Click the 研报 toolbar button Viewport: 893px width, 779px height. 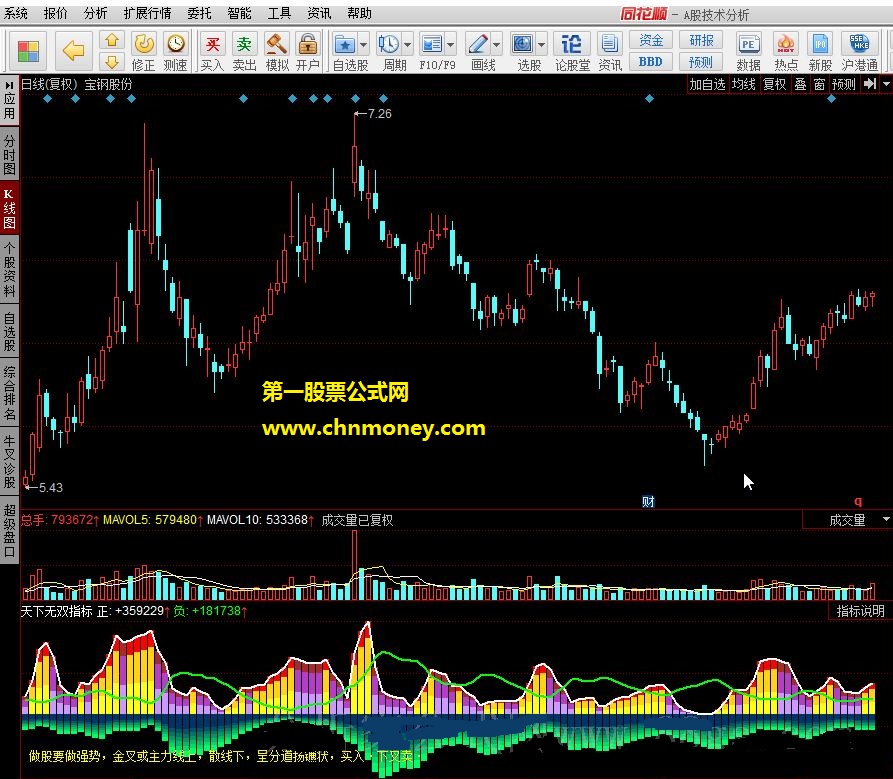[701, 40]
